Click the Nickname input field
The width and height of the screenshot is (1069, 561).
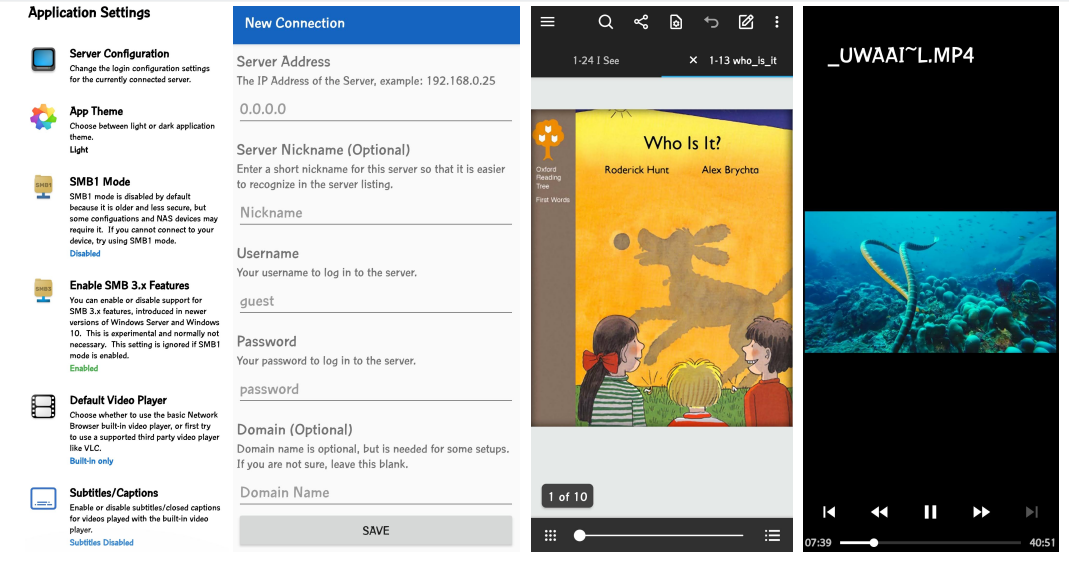pos(376,213)
